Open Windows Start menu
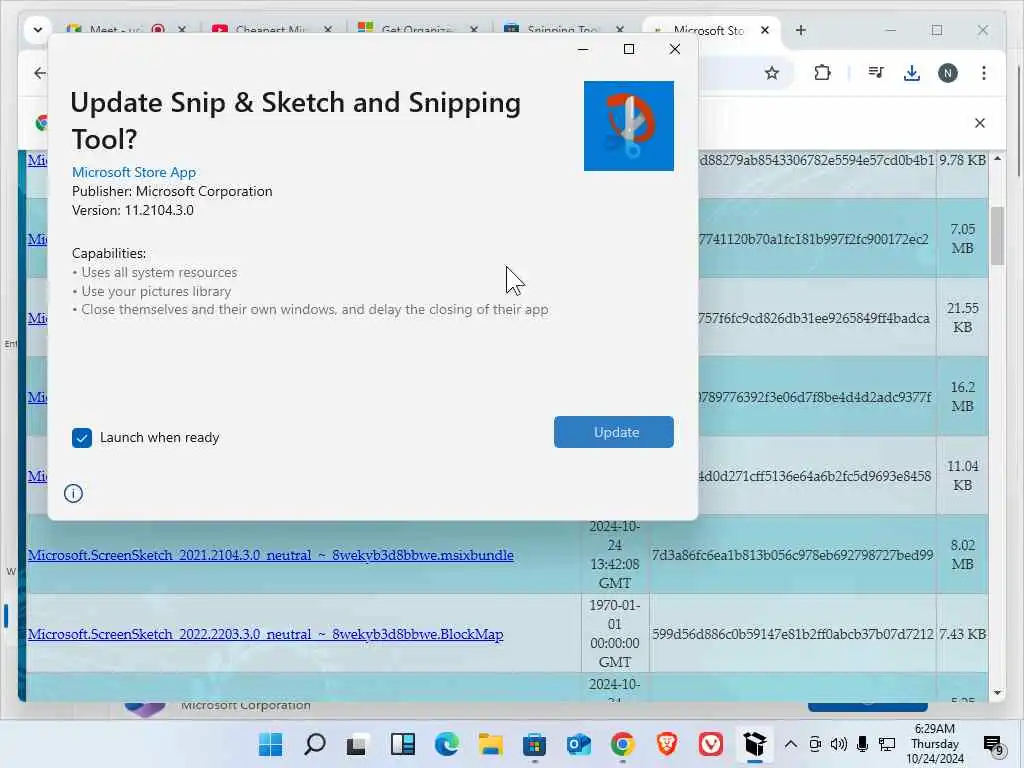 pos(270,744)
